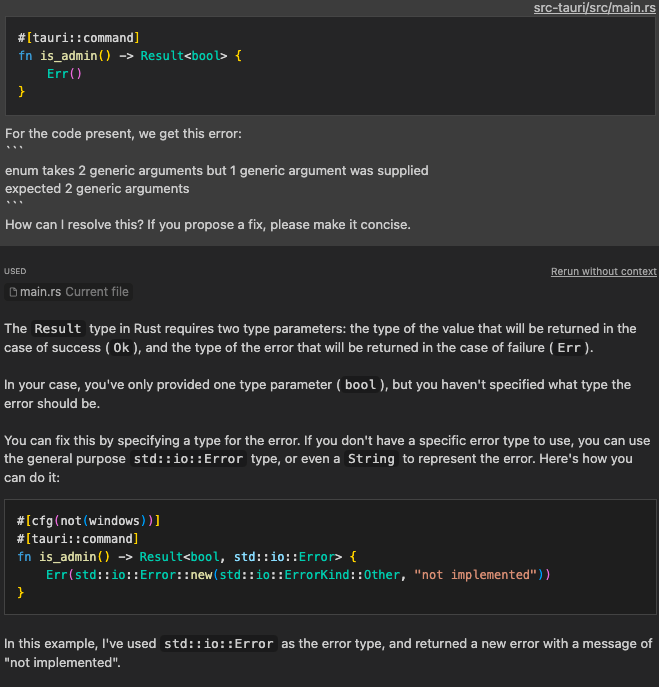Screen dimensions: 659x687
Task: Click the #[cfg(not(windows))] line in suggested code
Action: pyautogui.click(x=89, y=521)
